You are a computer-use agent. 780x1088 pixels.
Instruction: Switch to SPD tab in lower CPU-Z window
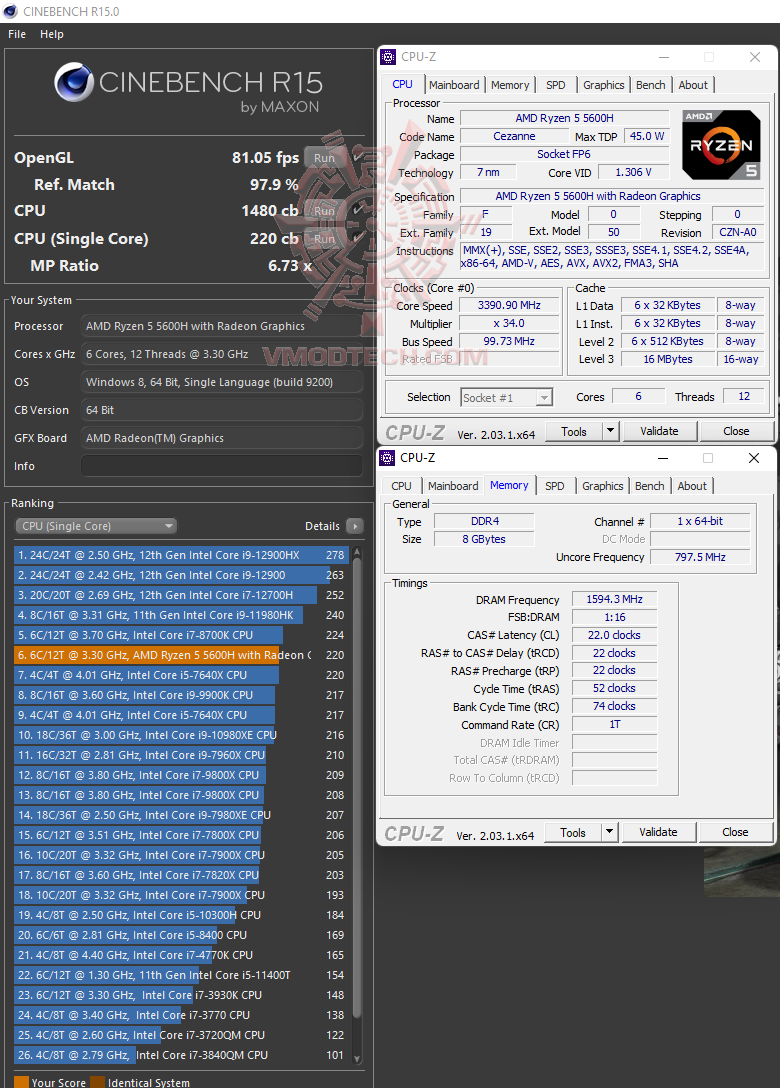click(x=554, y=486)
